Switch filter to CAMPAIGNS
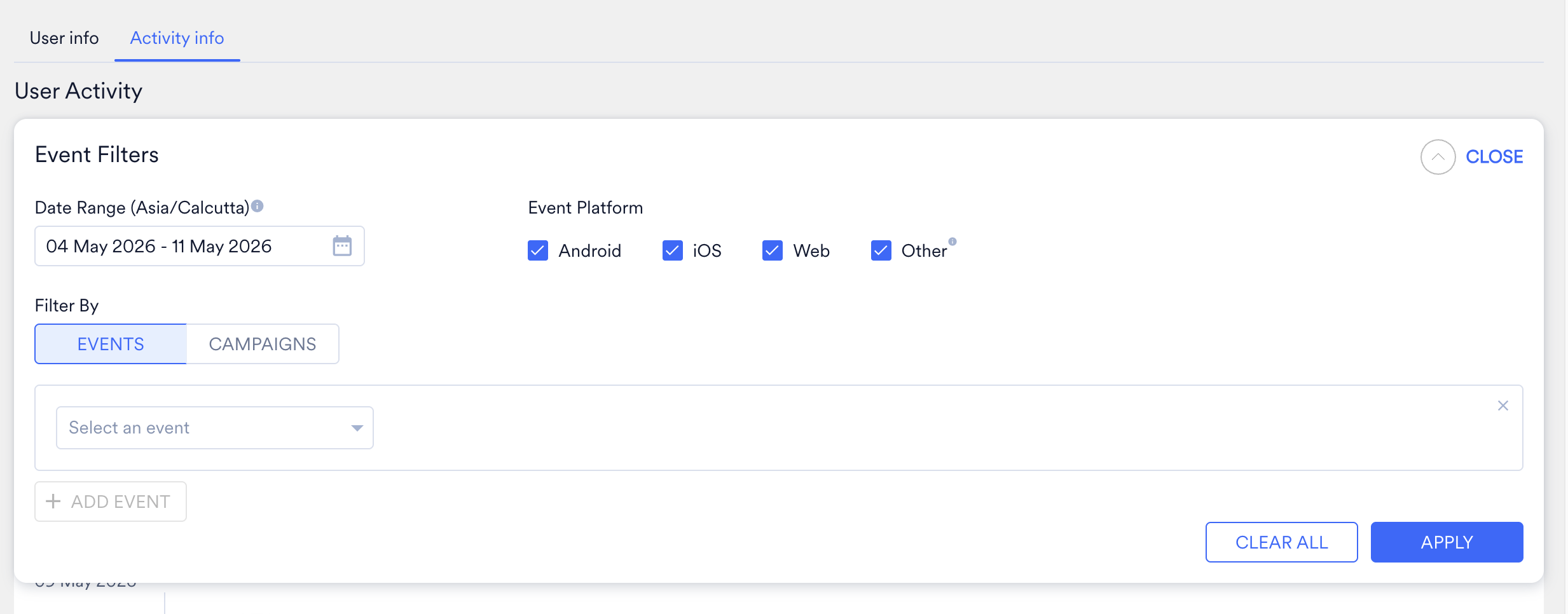The height and width of the screenshot is (614, 1568). pos(263,344)
